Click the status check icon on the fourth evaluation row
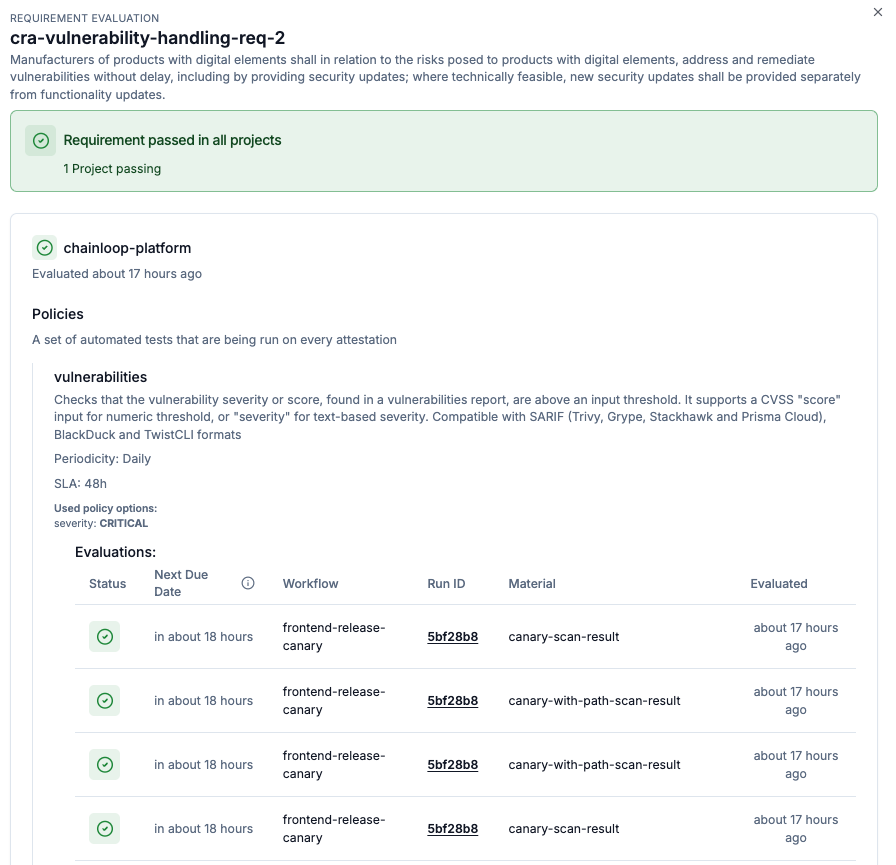This screenshot has width=896, height=865. click(104, 828)
